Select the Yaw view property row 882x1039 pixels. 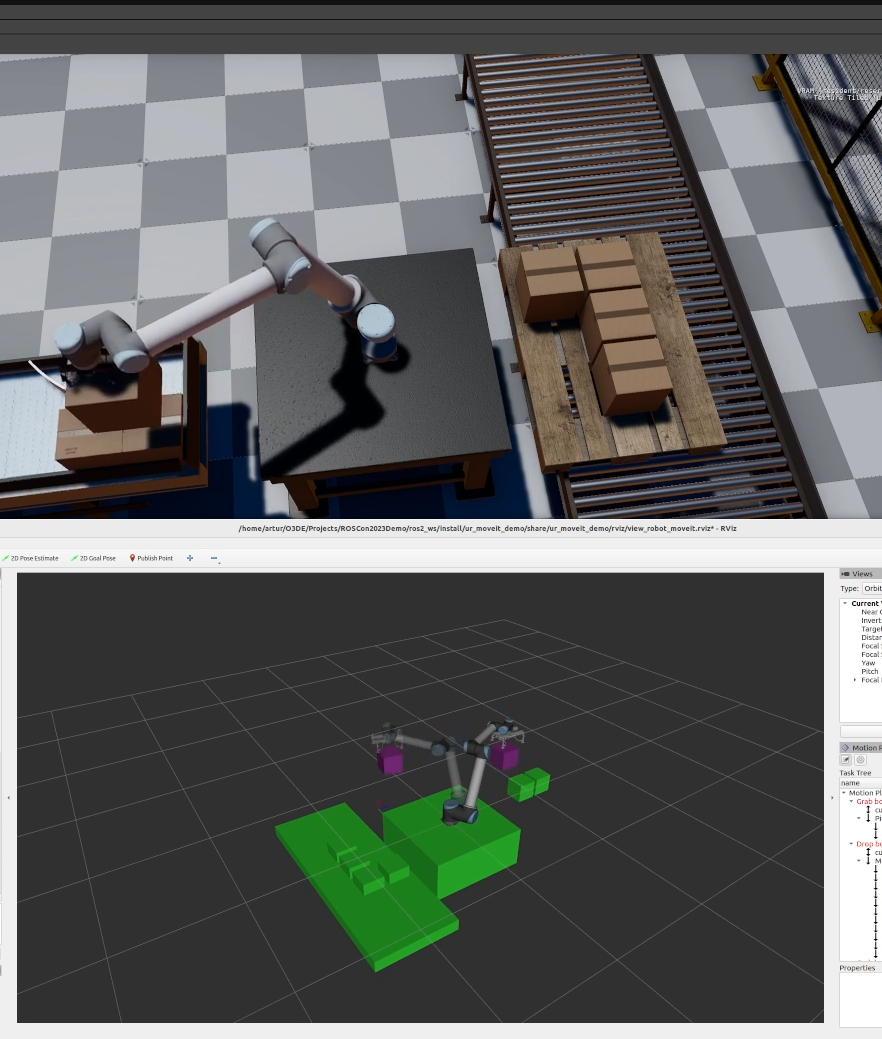868,663
